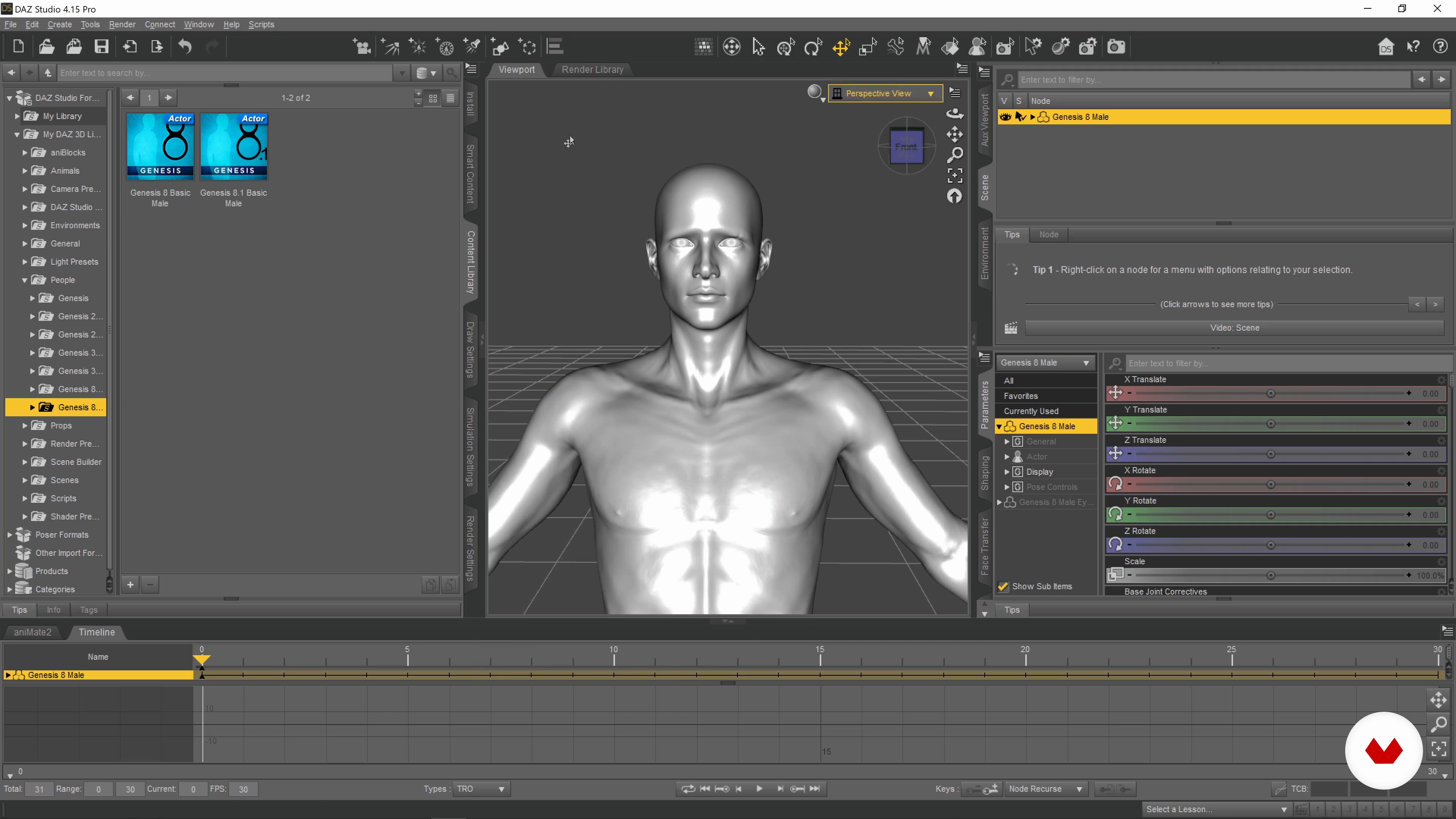Click the New file icon
The width and height of the screenshot is (1456, 819).
pyautogui.click(x=18, y=46)
